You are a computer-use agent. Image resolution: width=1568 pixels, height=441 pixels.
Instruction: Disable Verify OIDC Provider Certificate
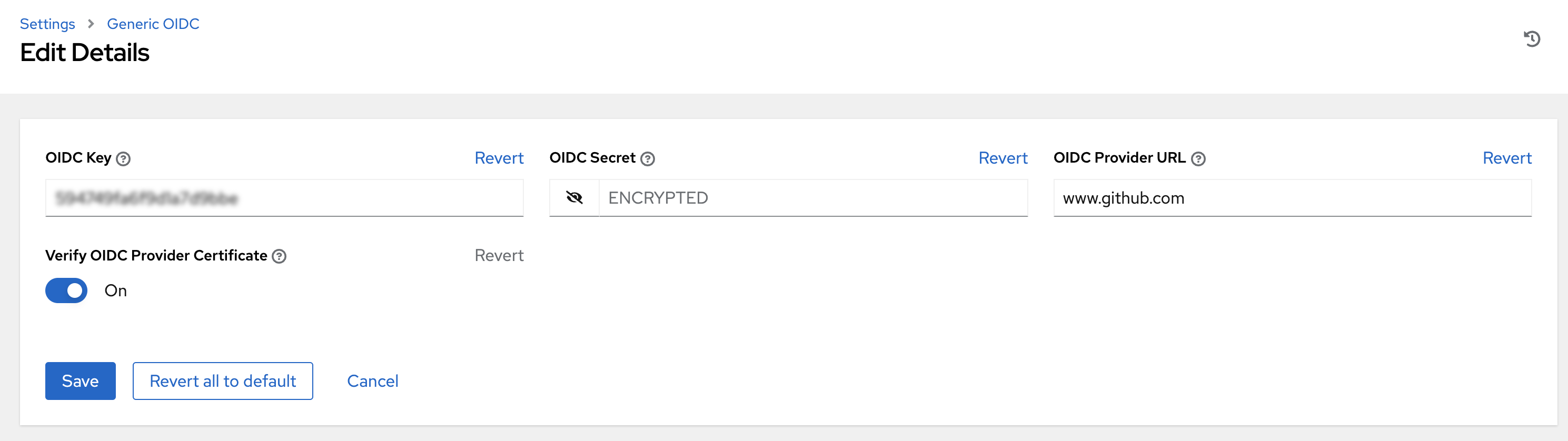(66, 290)
